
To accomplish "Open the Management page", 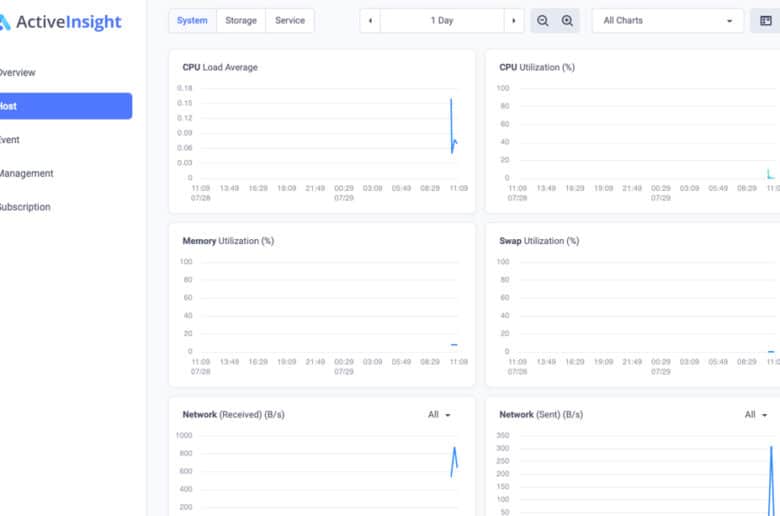I will 26,173.
